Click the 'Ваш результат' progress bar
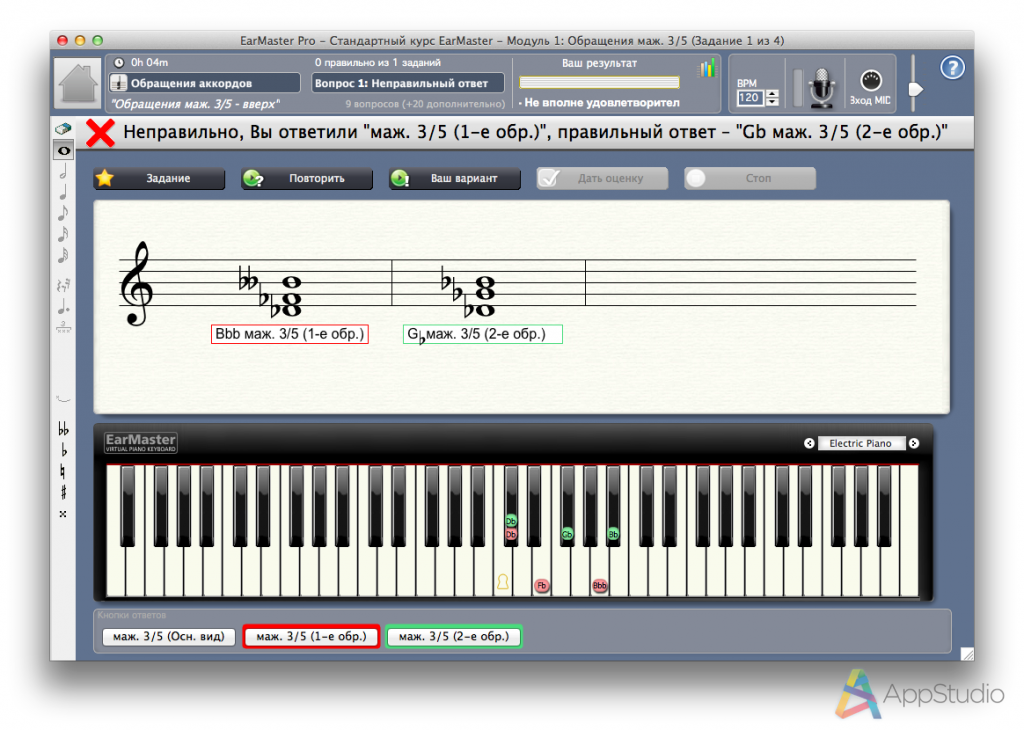The height and width of the screenshot is (730, 1024). pyautogui.click(x=599, y=82)
